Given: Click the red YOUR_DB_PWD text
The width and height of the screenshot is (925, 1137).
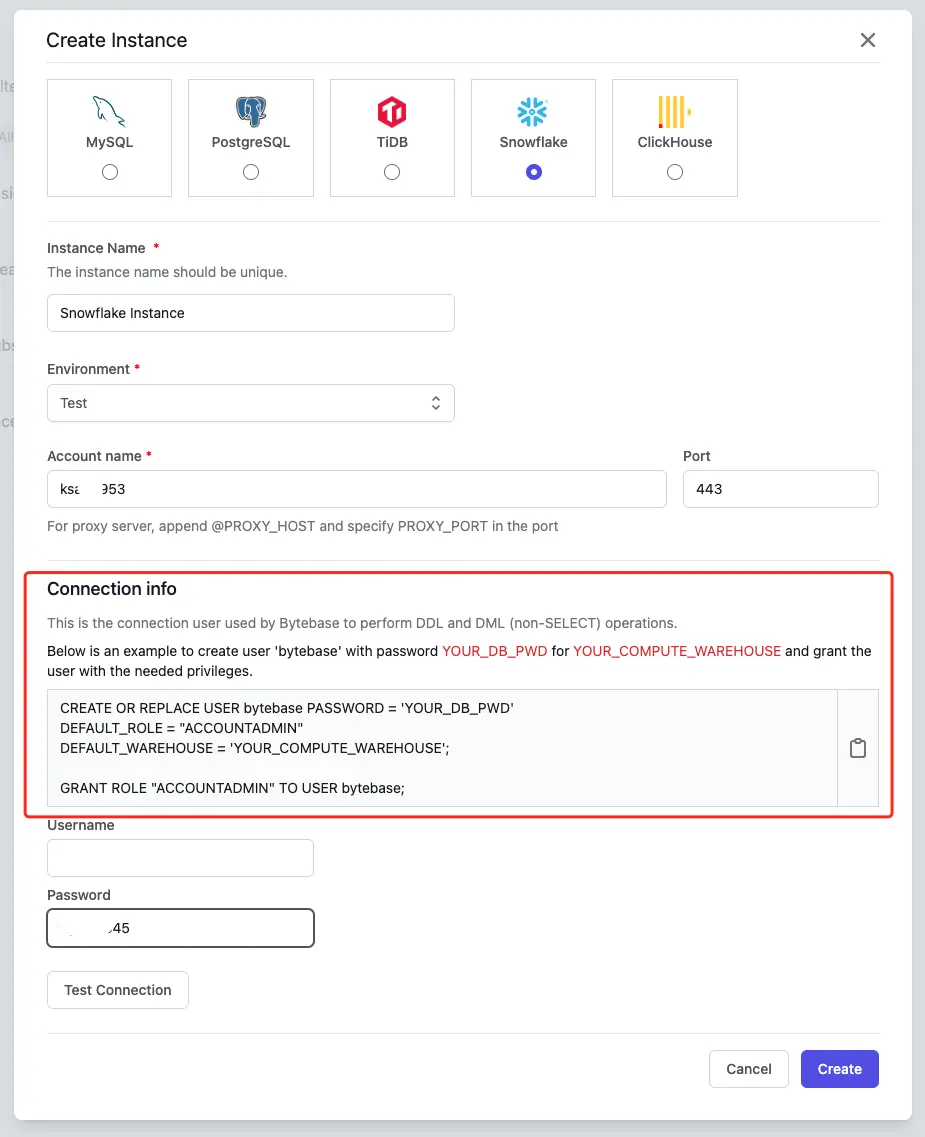Looking at the screenshot, I should click(494, 651).
